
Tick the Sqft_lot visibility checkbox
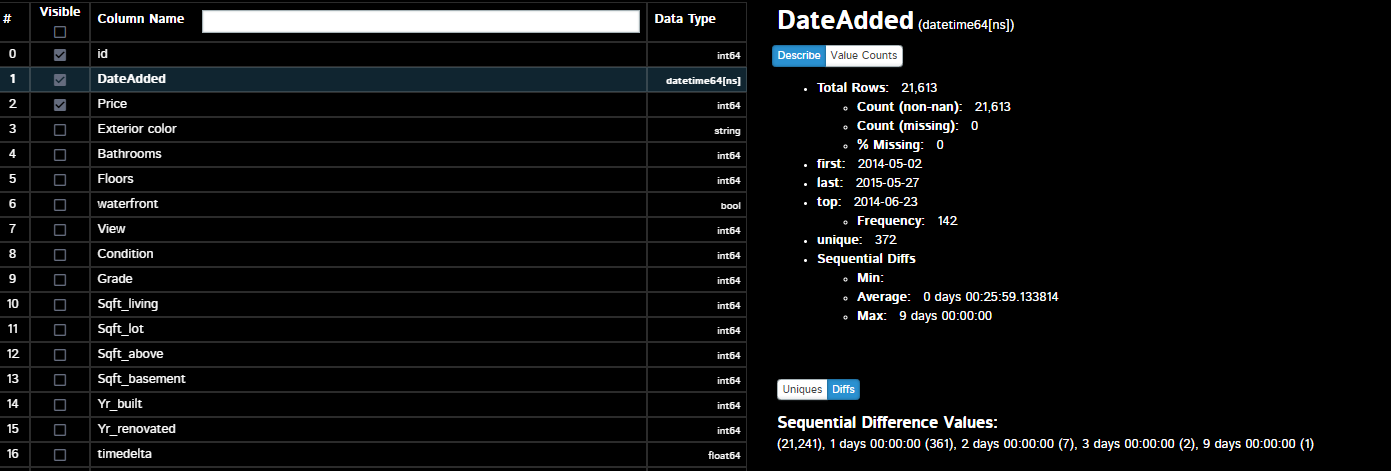[x=60, y=330]
